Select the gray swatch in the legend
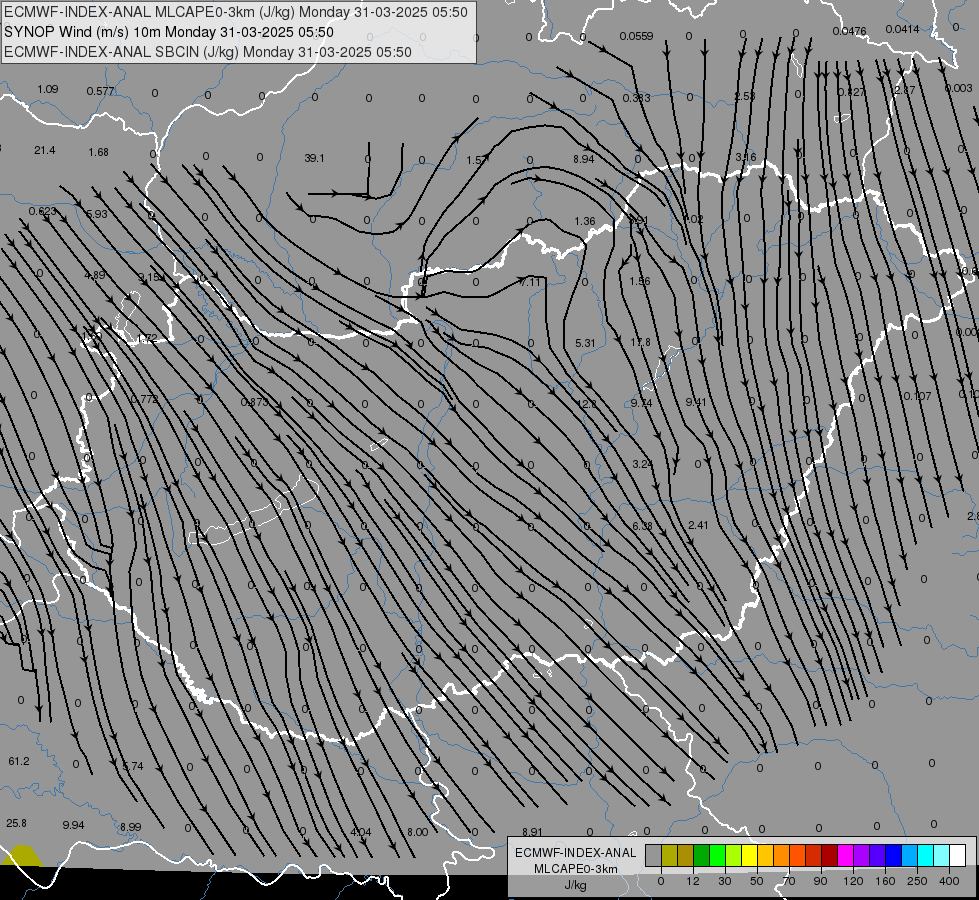The image size is (979, 900). 652,855
